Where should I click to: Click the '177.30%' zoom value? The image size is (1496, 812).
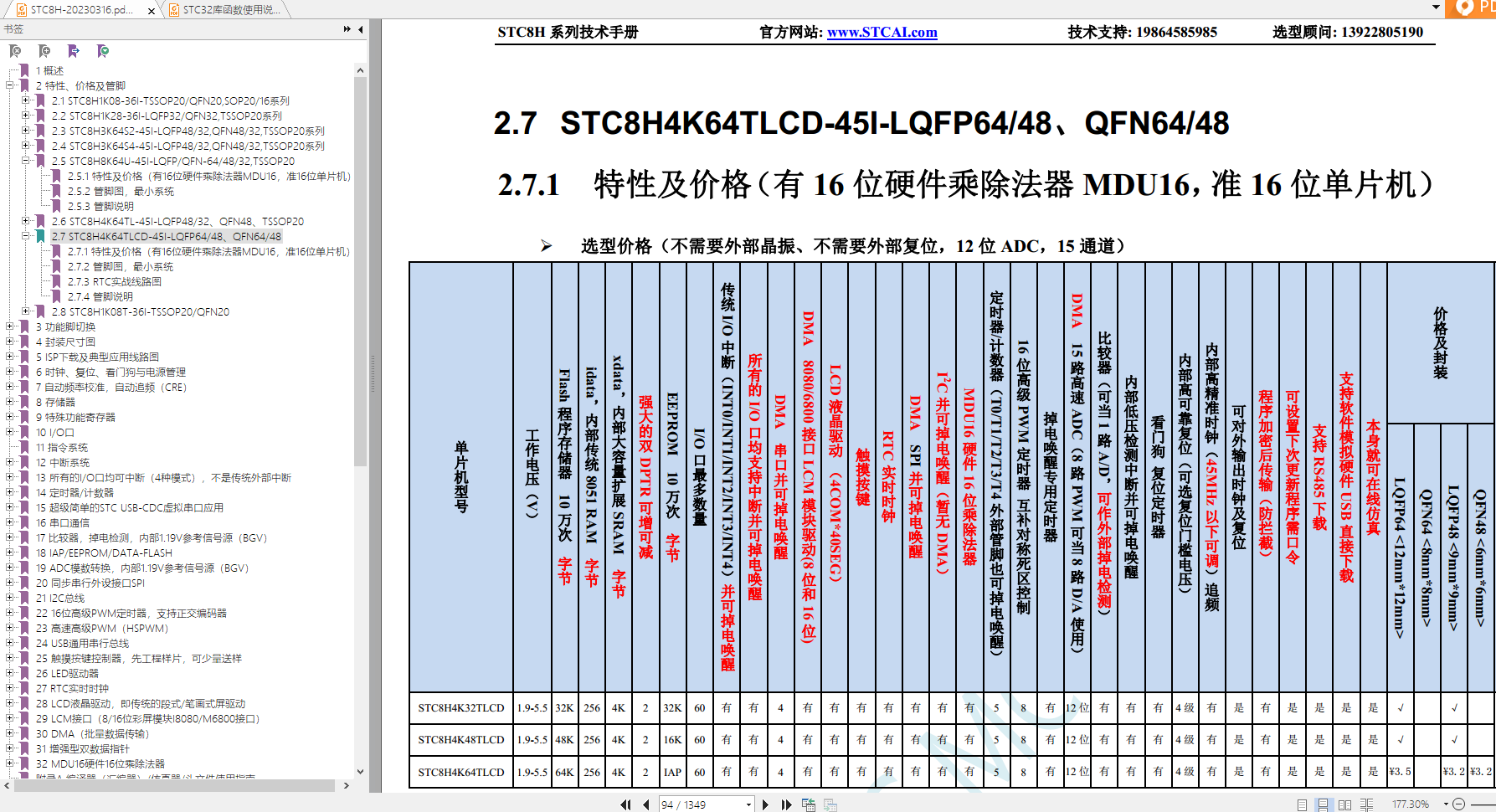[x=1411, y=804]
